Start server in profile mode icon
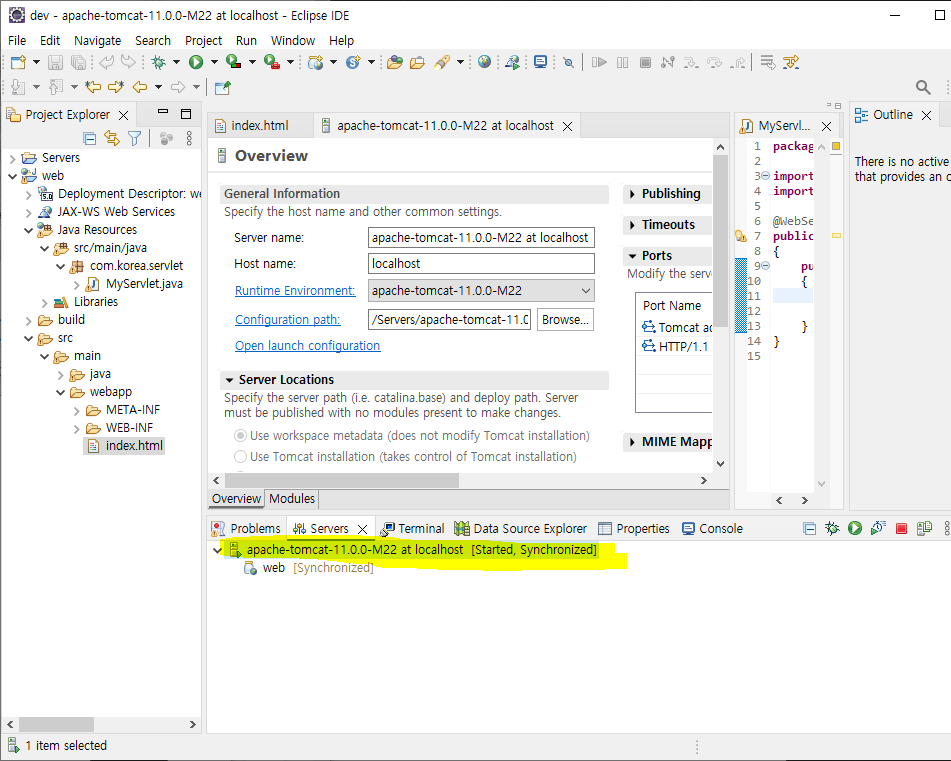This screenshot has height=761, width=951. tap(878, 528)
